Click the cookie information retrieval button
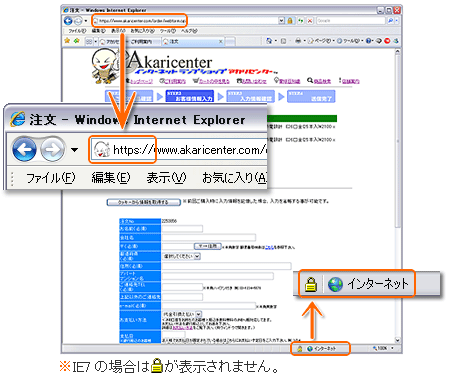 coord(143,202)
